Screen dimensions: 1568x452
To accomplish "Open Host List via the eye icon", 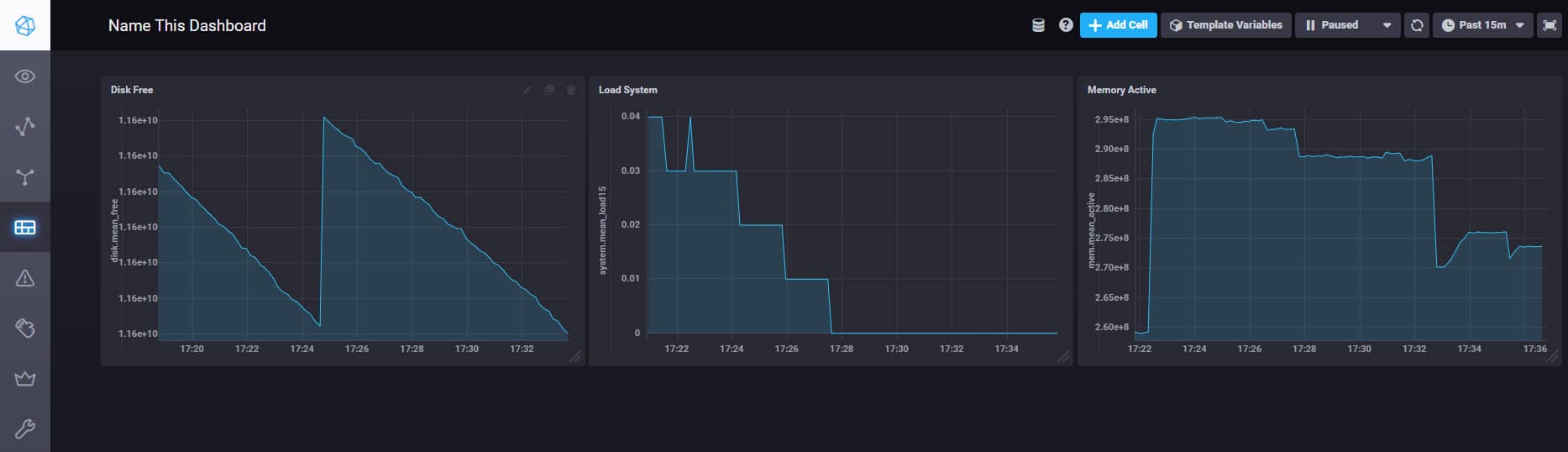I will 25,76.
